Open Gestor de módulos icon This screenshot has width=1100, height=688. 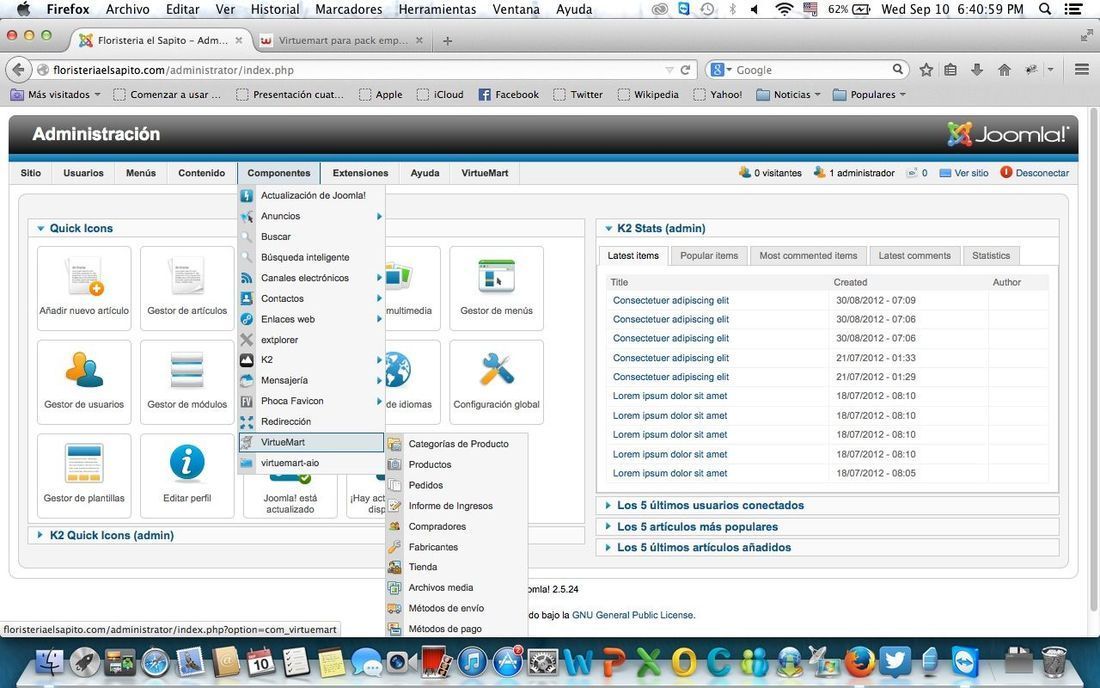[x=187, y=382]
